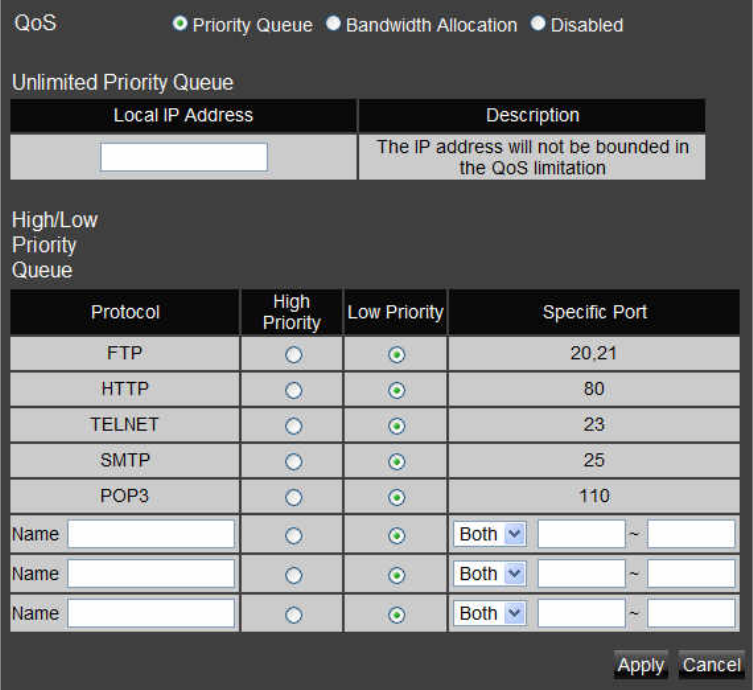Screen dimensions: 753x690
Task: Set first custom Name row to High Priority
Action: click(293, 535)
